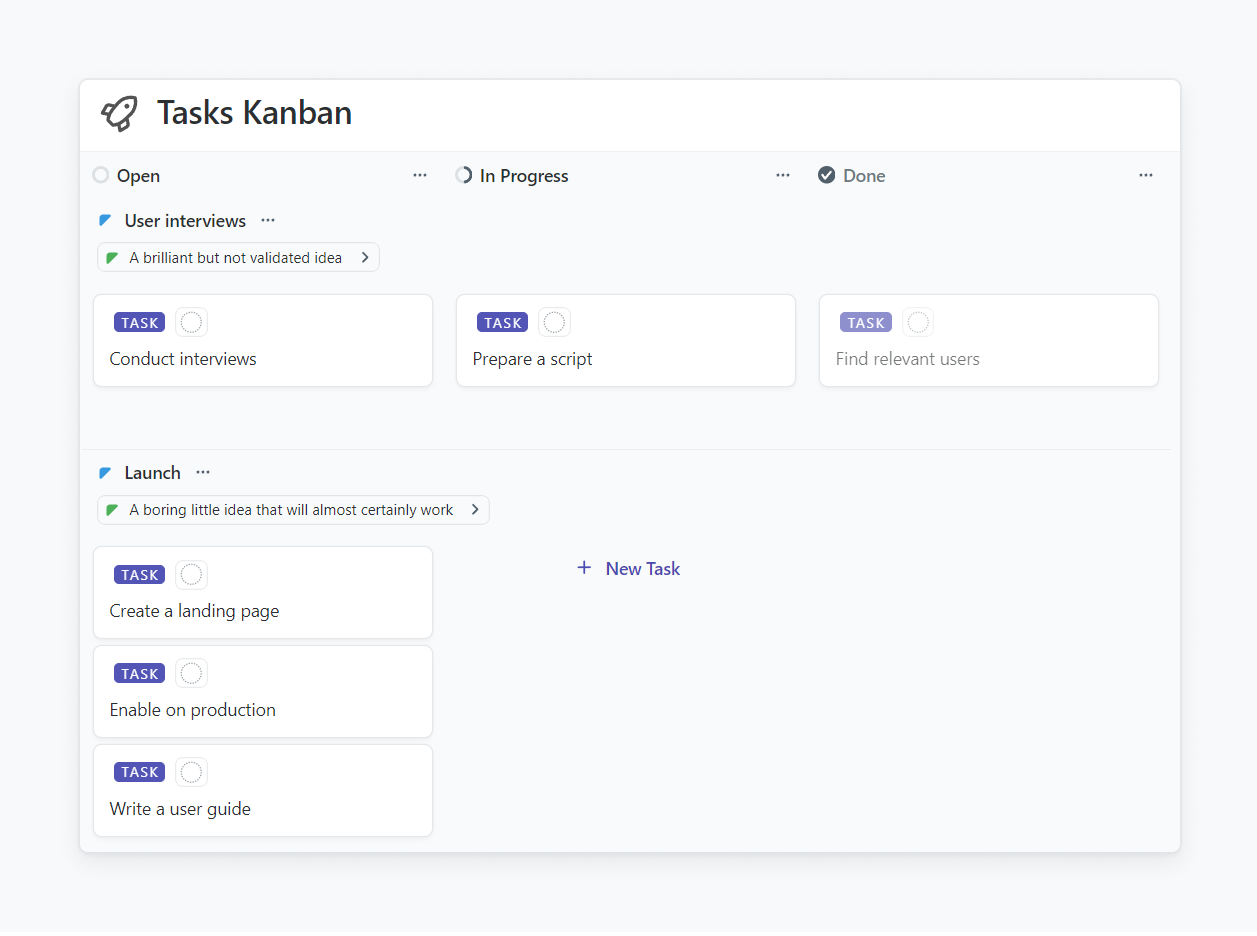Open the Open column three-dot menu
Image resolution: width=1257 pixels, height=936 pixels.
420,175
